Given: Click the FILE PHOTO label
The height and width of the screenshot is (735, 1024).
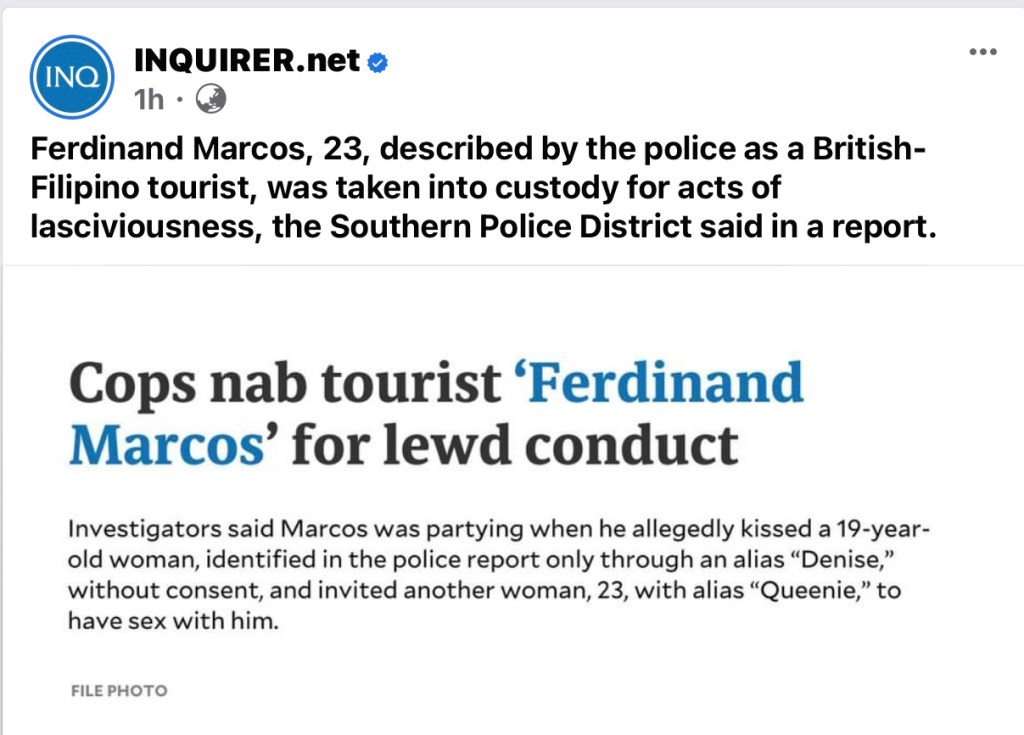Looking at the screenshot, I should click(119, 691).
